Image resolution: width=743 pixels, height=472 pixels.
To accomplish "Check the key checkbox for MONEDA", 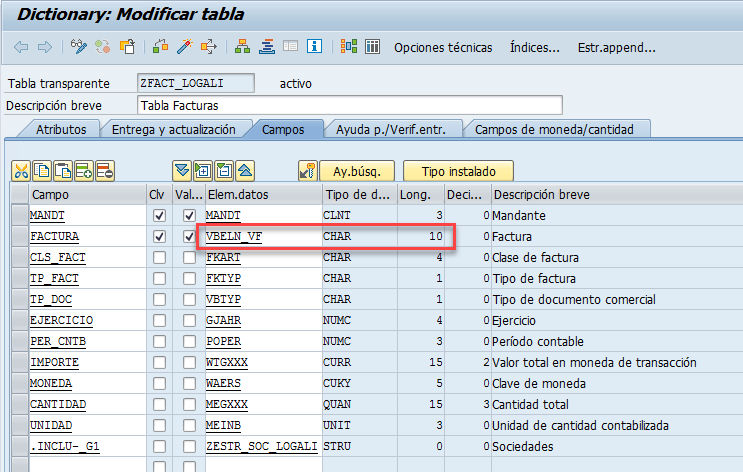I will click(x=159, y=383).
